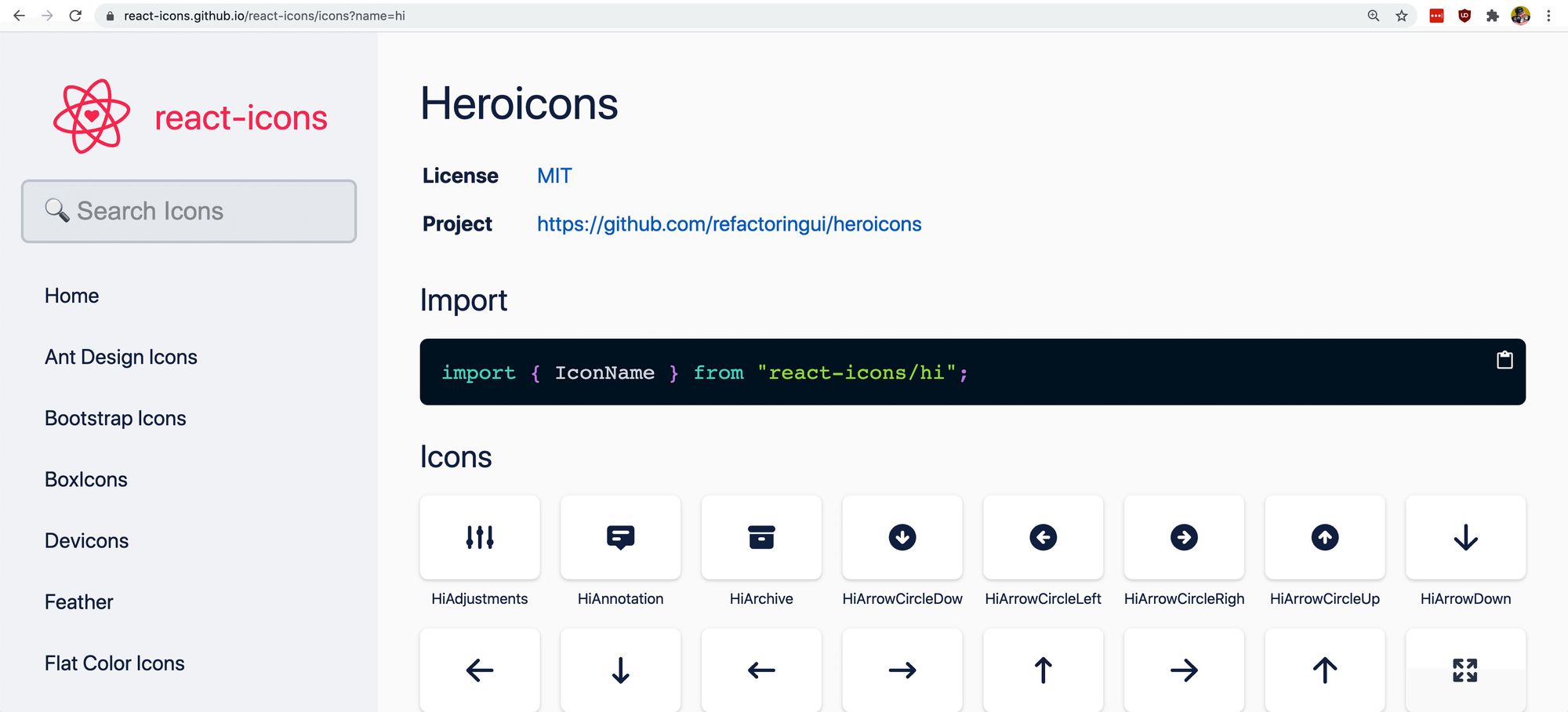Viewport: 1568px width, 712px height.
Task: Click the browser forward arrow
Action: coord(47,16)
